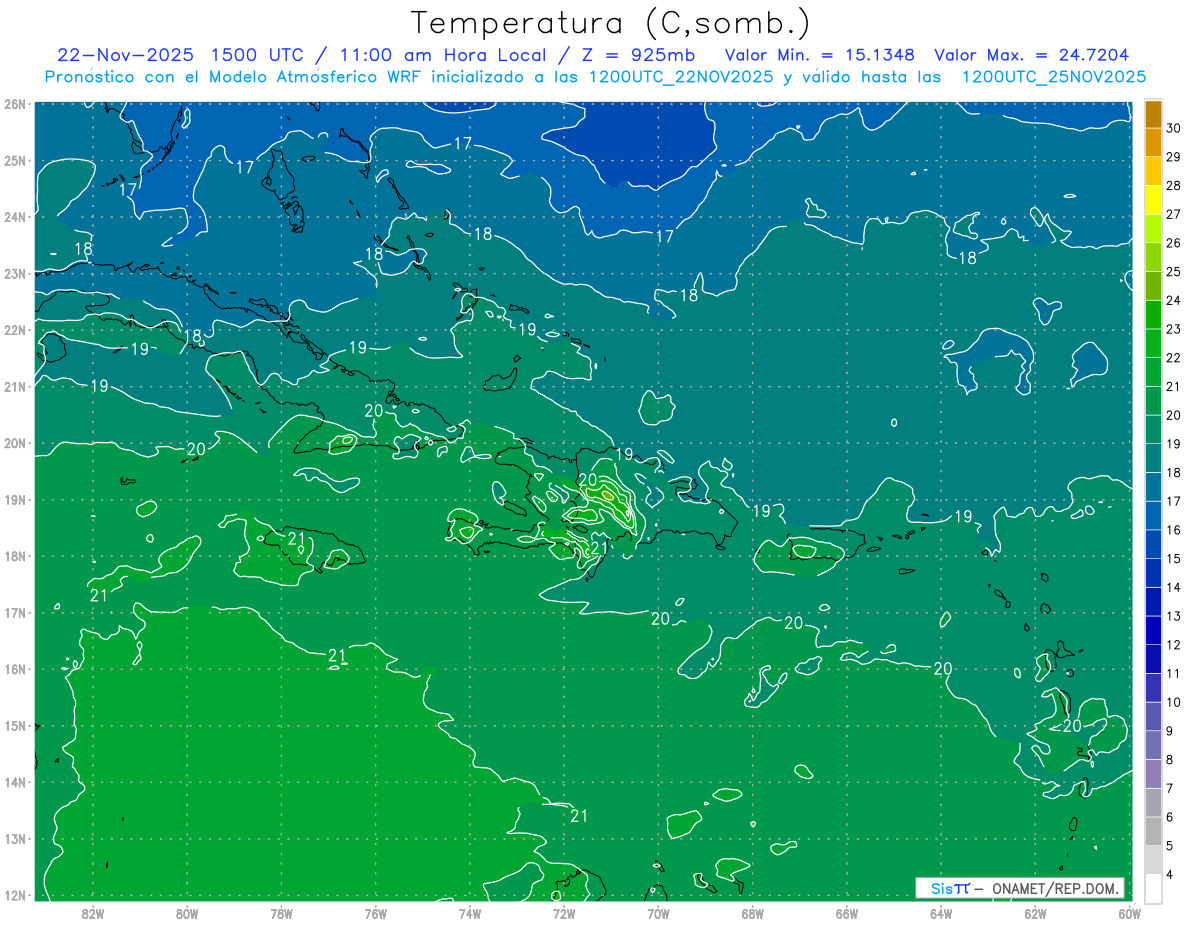Click the color scale label 15
Image resolution: width=1200 pixels, height=927 pixels.
[1174, 558]
